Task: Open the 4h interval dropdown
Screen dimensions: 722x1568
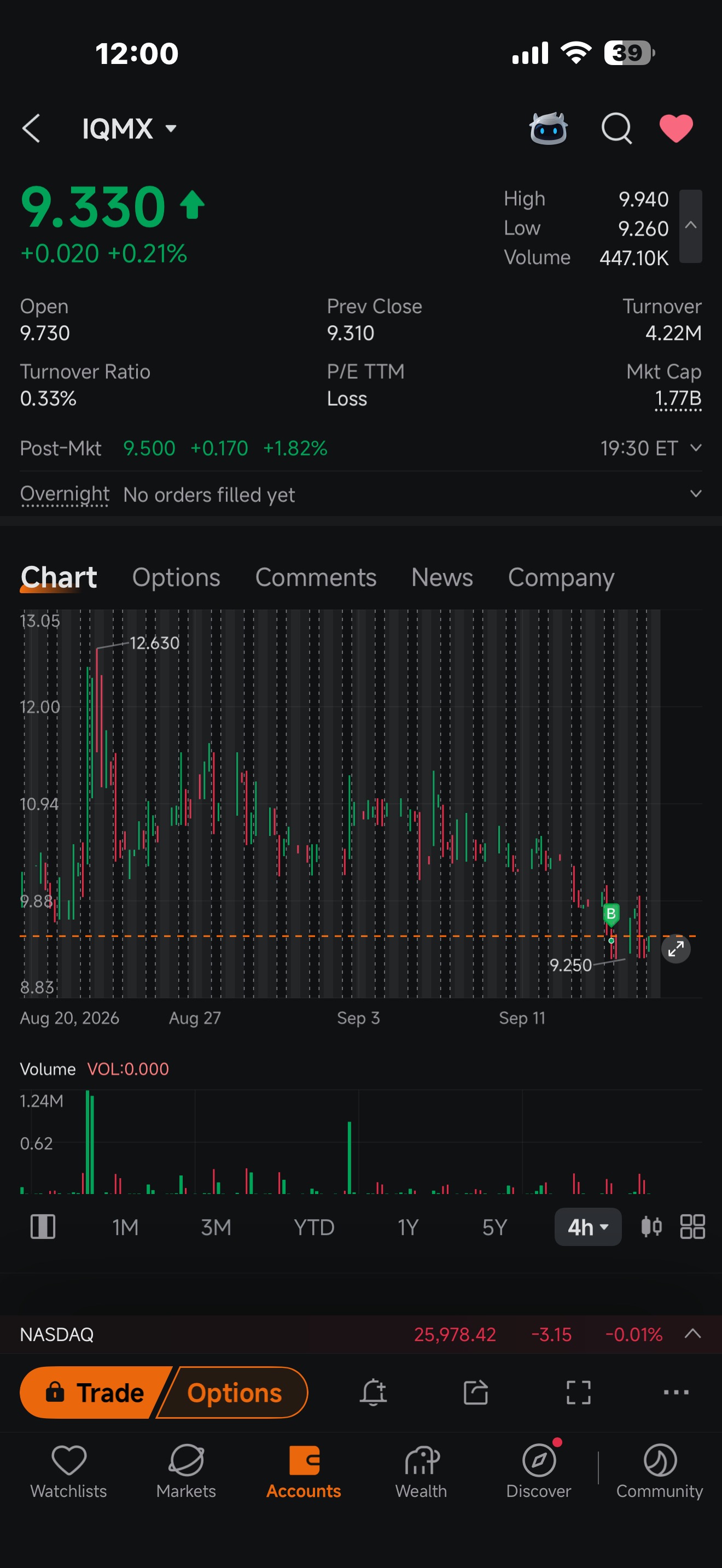Action: click(x=587, y=1227)
